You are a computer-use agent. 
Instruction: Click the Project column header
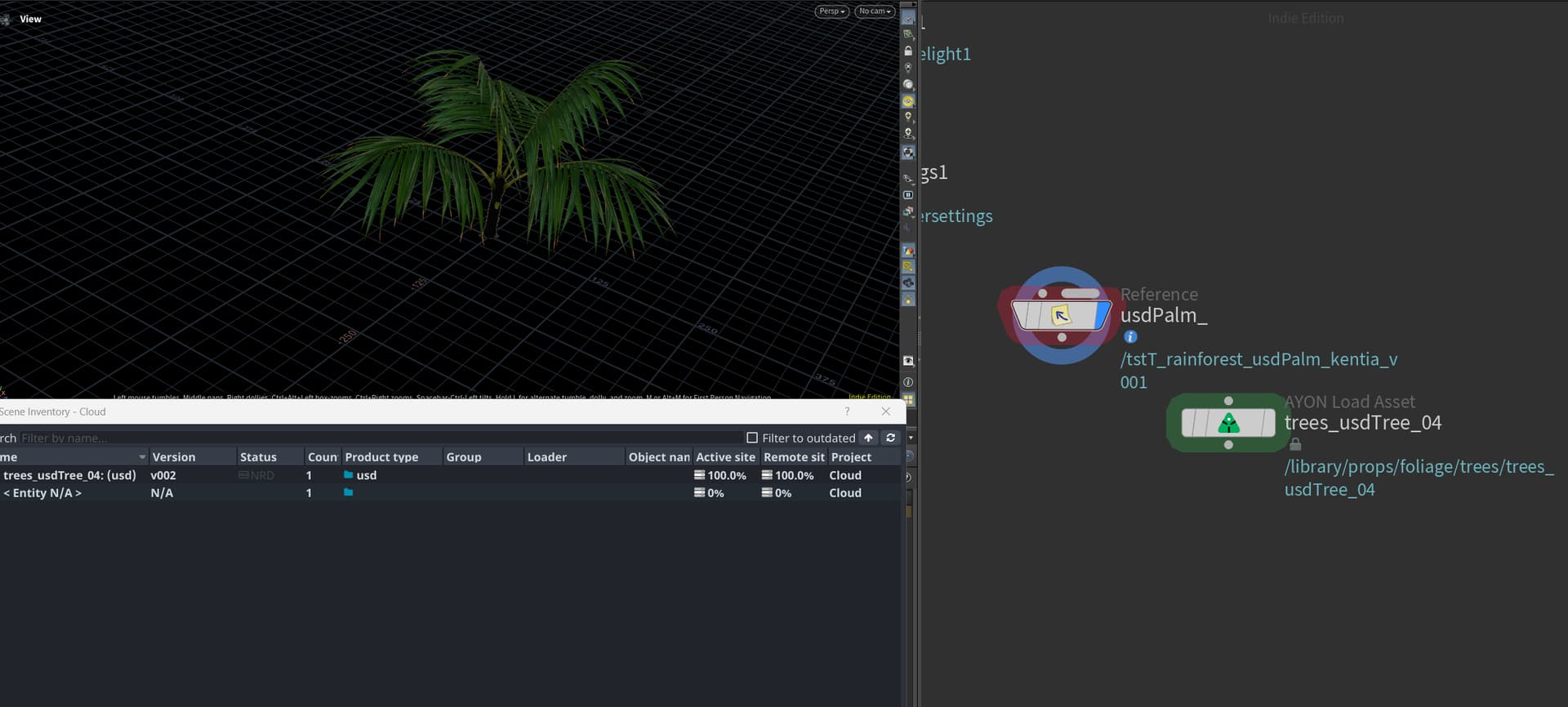point(864,457)
